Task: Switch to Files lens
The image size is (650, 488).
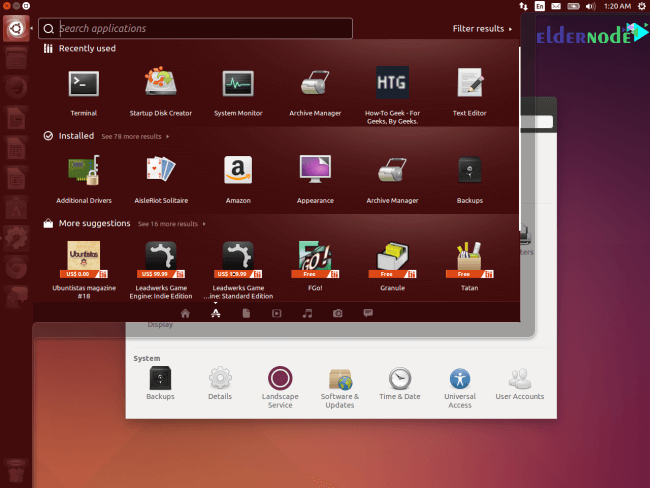Action: tap(246, 313)
